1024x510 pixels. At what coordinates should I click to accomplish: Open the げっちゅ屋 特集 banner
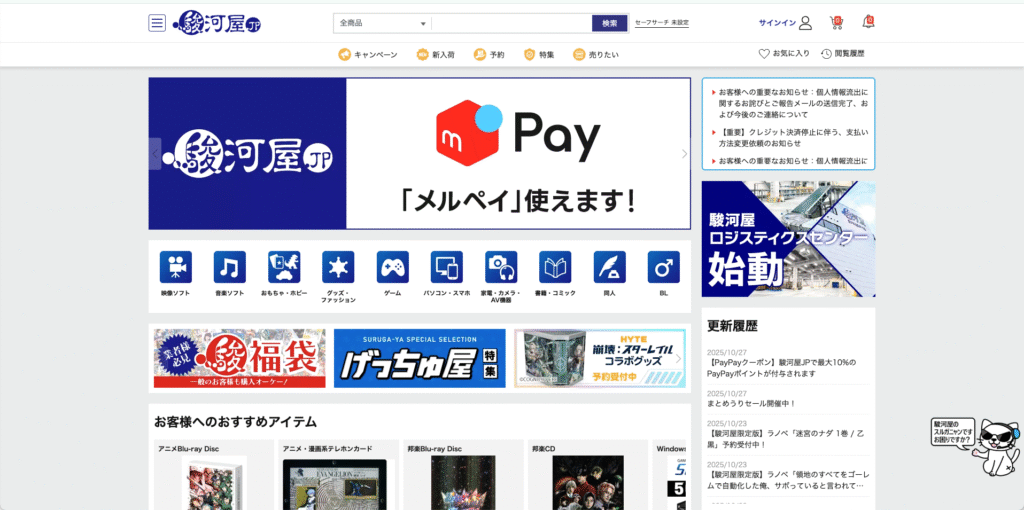(419, 359)
